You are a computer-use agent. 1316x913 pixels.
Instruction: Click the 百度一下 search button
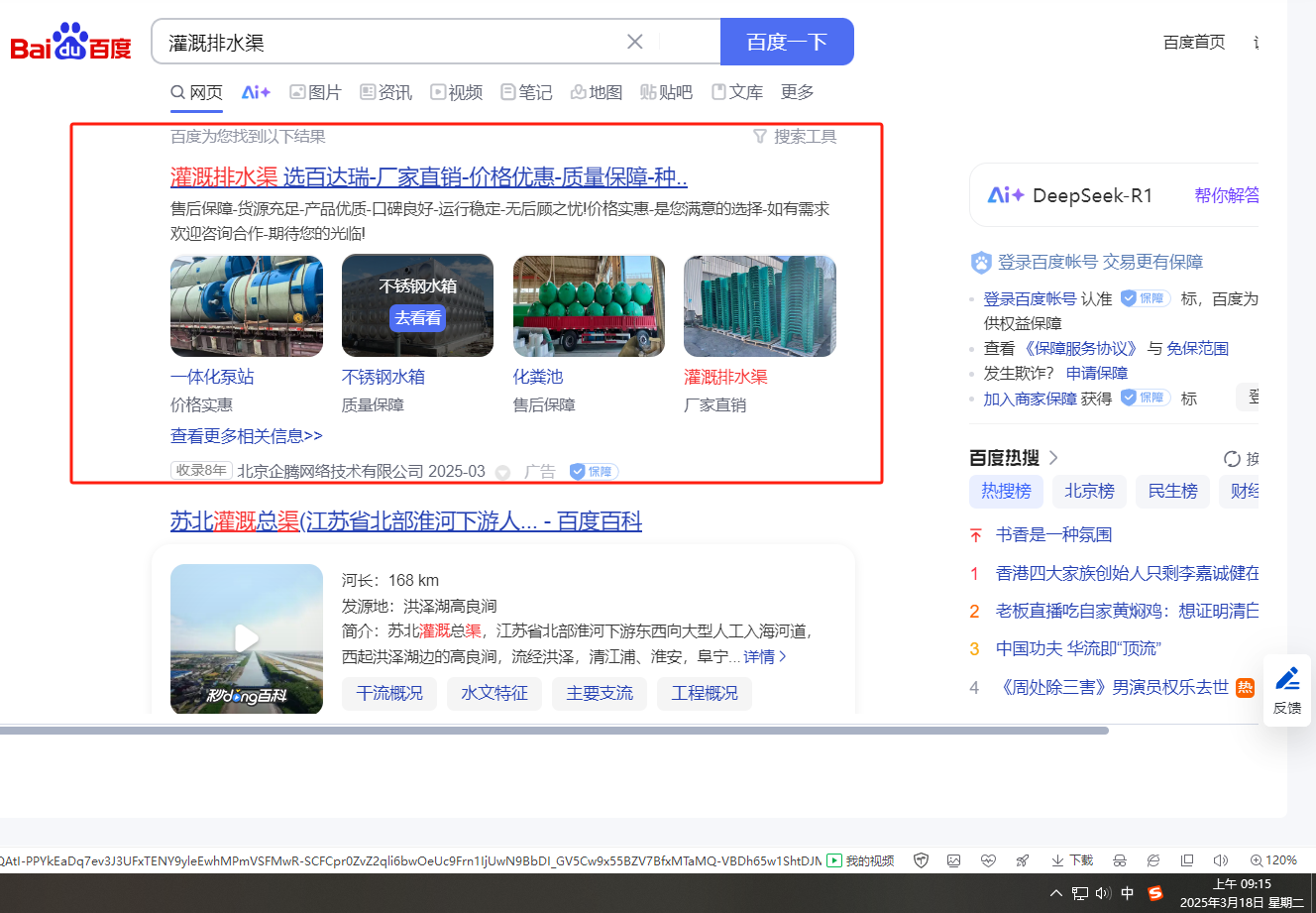point(787,42)
